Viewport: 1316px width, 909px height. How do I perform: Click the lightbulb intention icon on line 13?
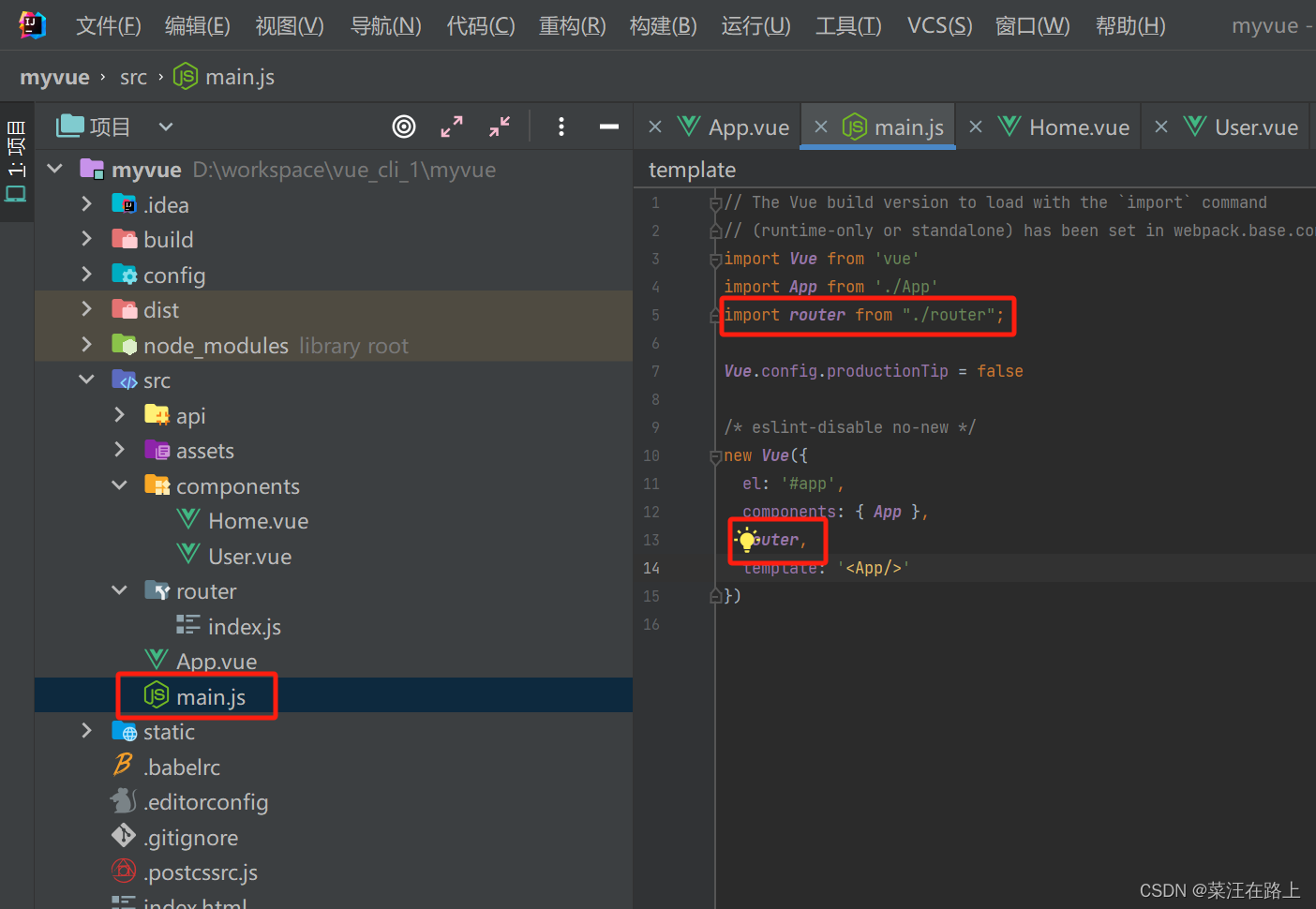pyautogui.click(x=746, y=540)
